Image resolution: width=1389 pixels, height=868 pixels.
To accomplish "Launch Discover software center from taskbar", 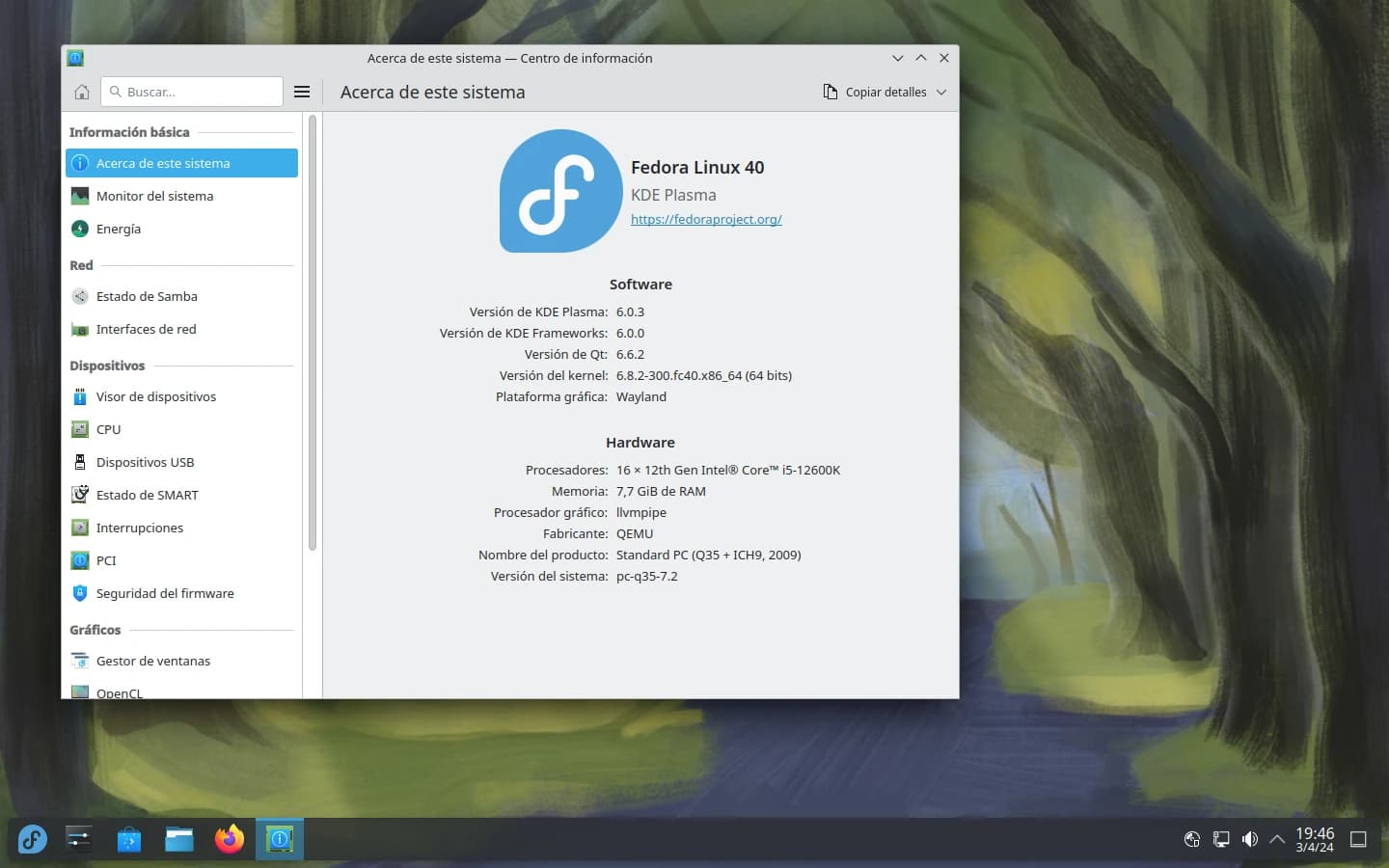I will coord(129,839).
